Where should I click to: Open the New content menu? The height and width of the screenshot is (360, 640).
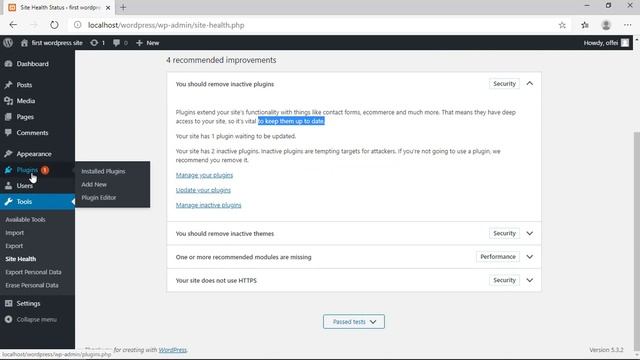tap(147, 42)
